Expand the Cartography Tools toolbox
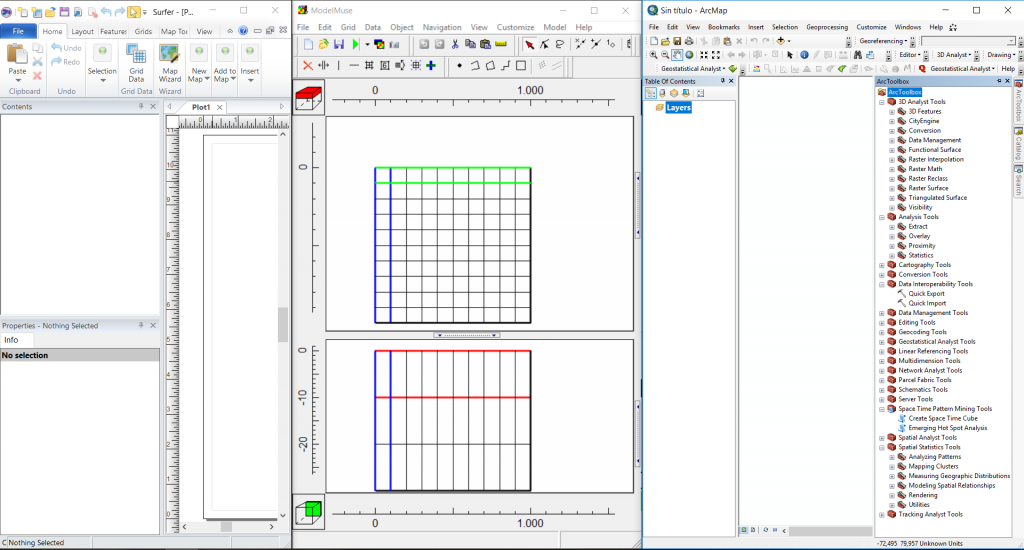This screenshot has height=550, width=1024. (882, 265)
